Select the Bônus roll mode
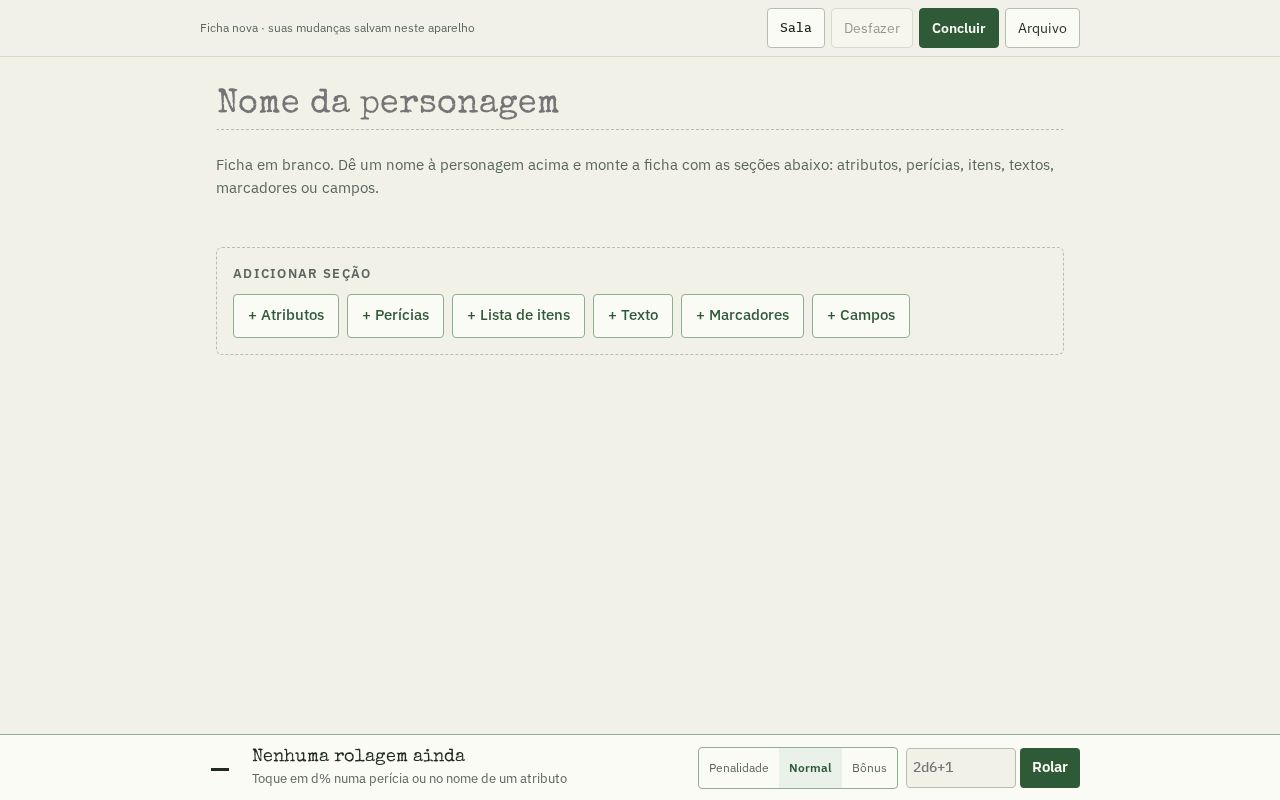Image resolution: width=1280 pixels, height=800 pixels. pos(869,768)
